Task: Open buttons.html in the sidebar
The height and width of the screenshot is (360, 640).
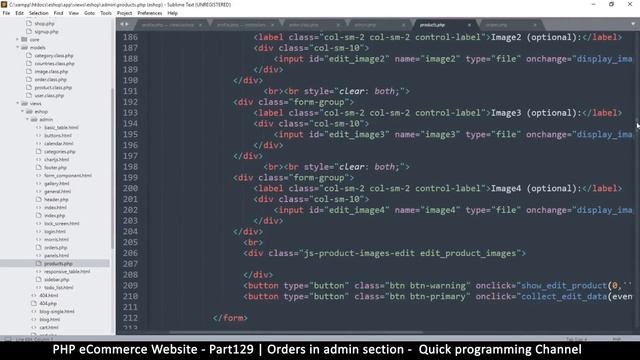Action: pyautogui.click(x=58, y=136)
